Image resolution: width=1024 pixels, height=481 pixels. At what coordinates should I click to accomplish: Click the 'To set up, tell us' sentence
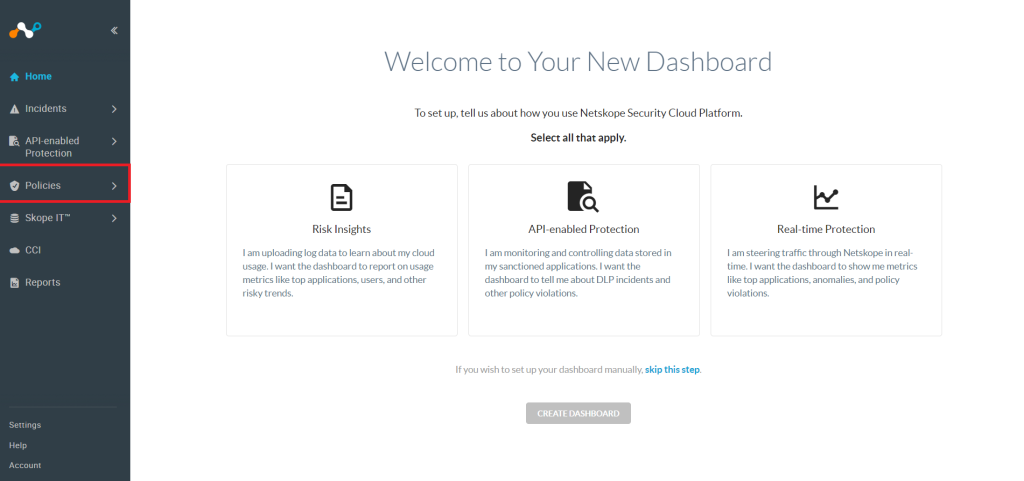click(578, 113)
